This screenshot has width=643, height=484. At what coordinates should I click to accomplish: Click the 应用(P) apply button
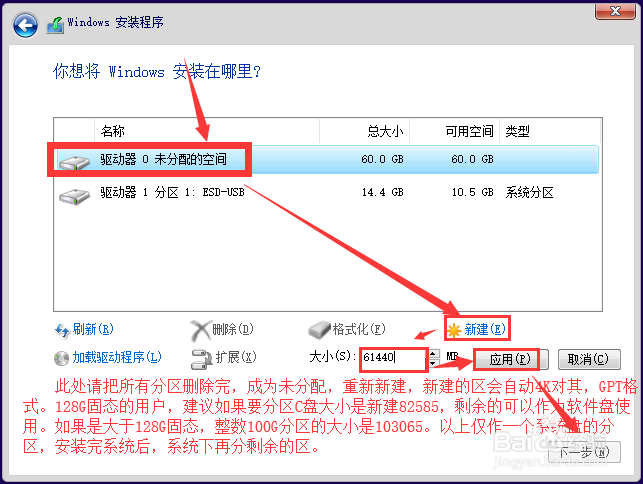[x=511, y=359]
